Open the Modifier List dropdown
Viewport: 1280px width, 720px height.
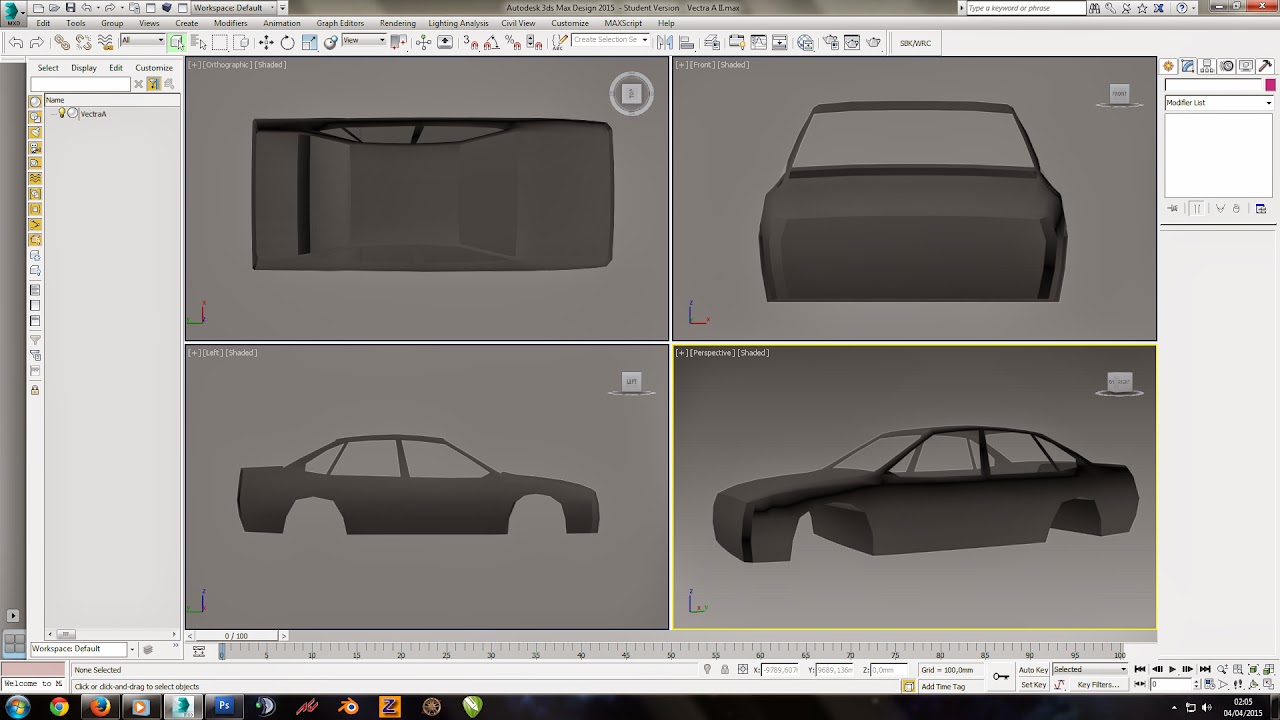(x=1218, y=103)
